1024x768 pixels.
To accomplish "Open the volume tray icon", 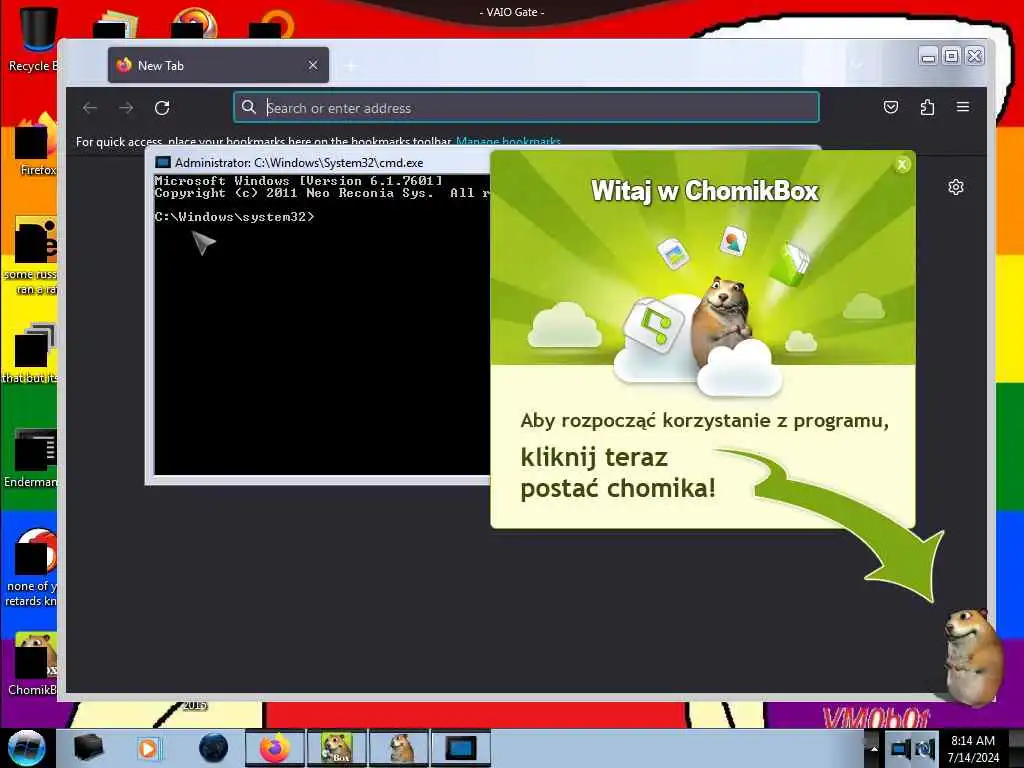I will [x=925, y=748].
